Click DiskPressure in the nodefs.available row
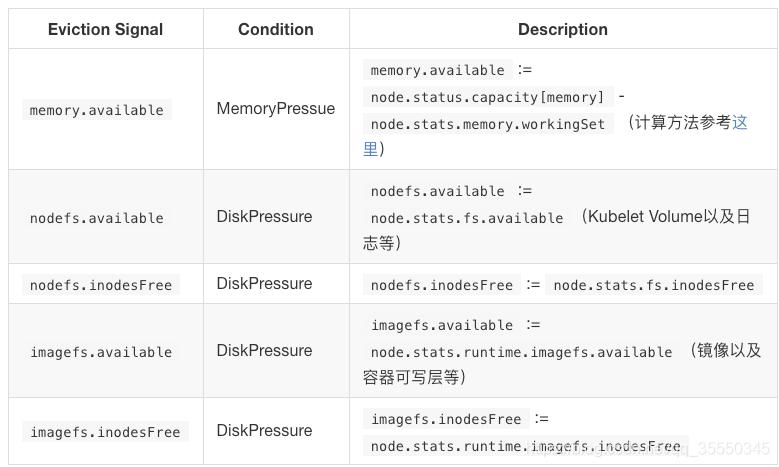The width and height of the screenshot is (779, 467). (264, 217)
